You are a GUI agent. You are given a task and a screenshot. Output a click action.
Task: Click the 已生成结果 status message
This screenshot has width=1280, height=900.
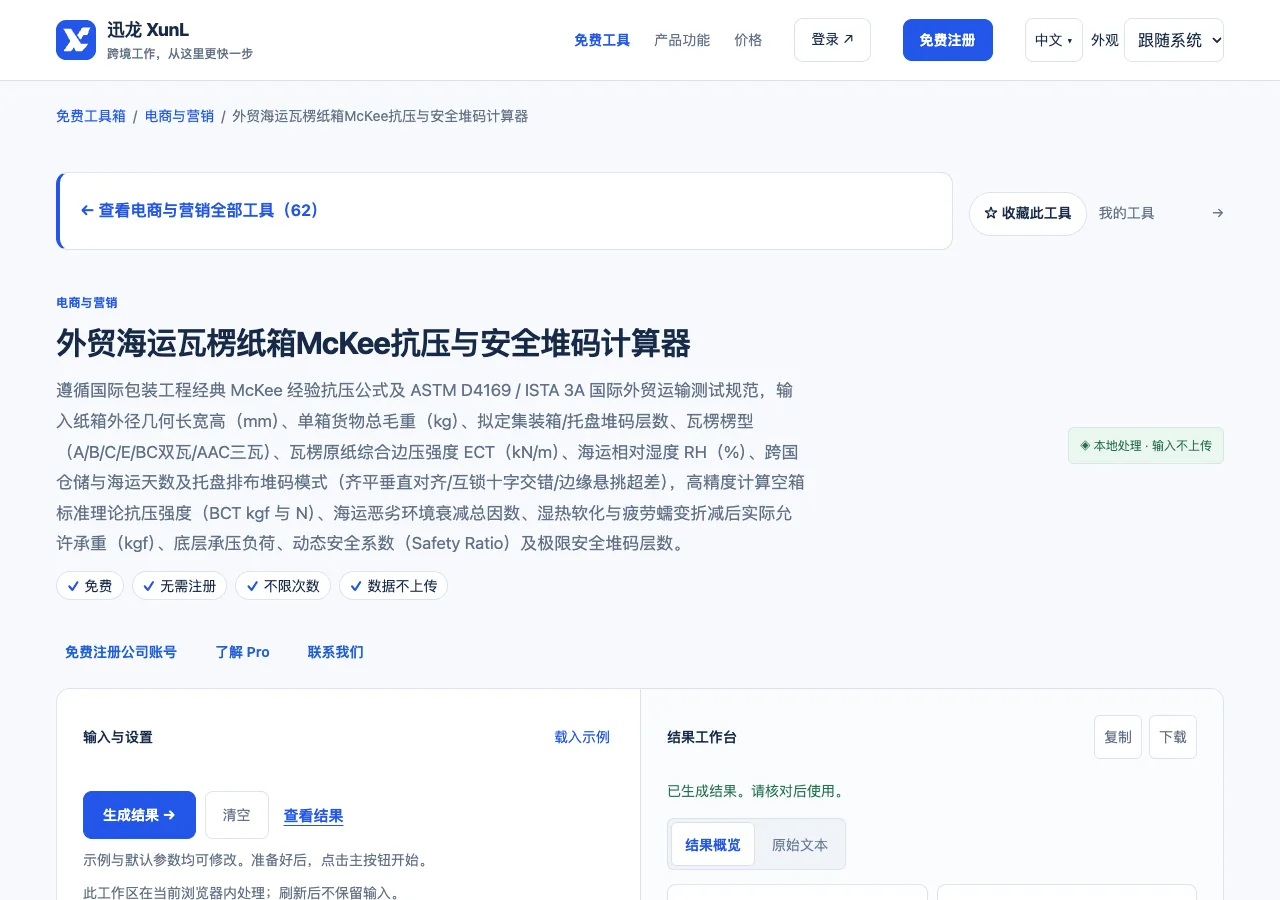click(x=756, y=791)
